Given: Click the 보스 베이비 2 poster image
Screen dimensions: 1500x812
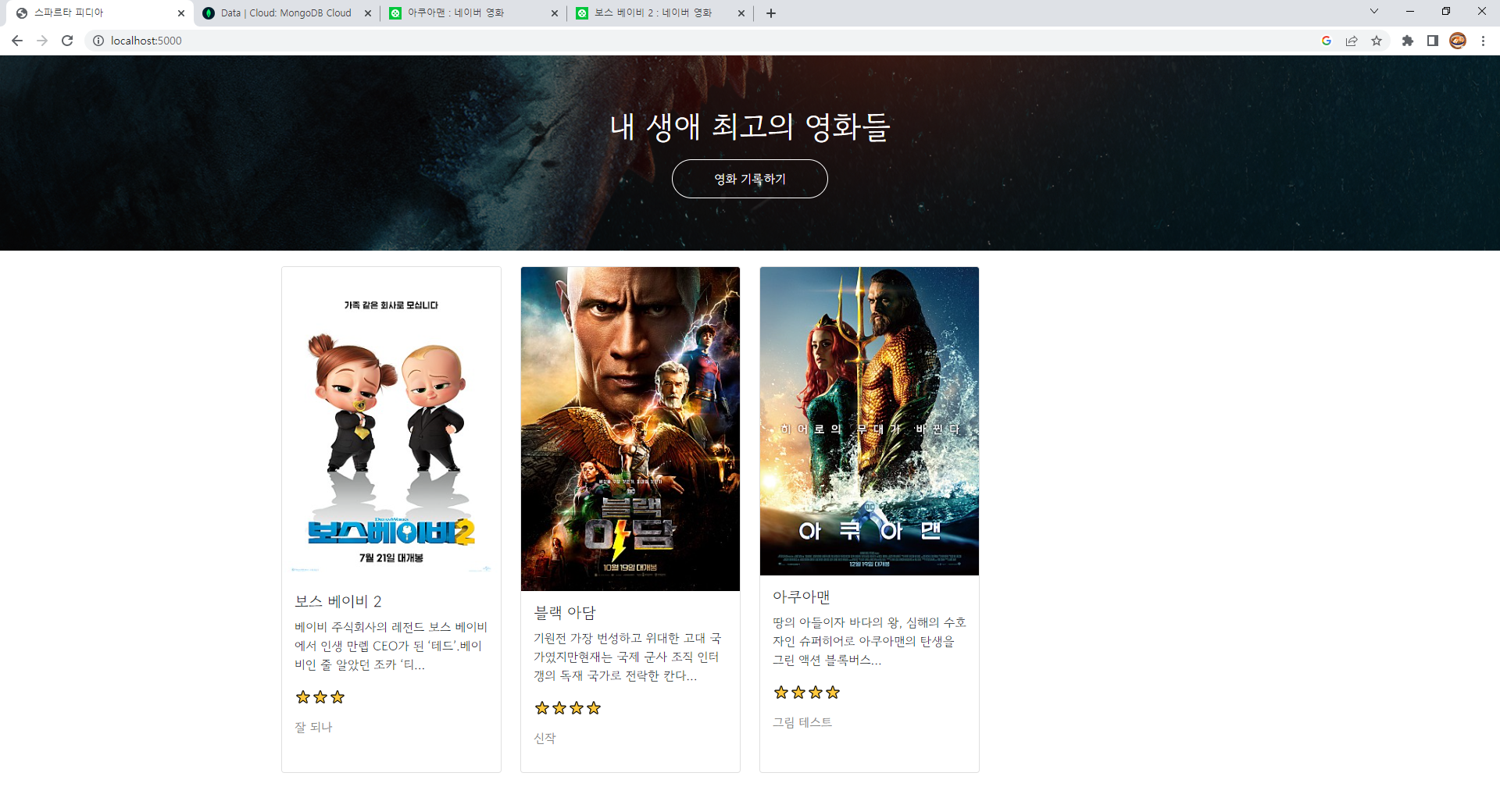Looking at the screenshot, I should coord(391,423).
